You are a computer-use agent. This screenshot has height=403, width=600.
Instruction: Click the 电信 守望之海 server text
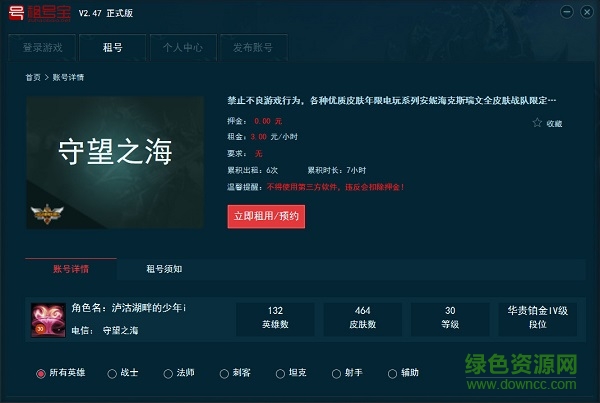click(105, 330)
